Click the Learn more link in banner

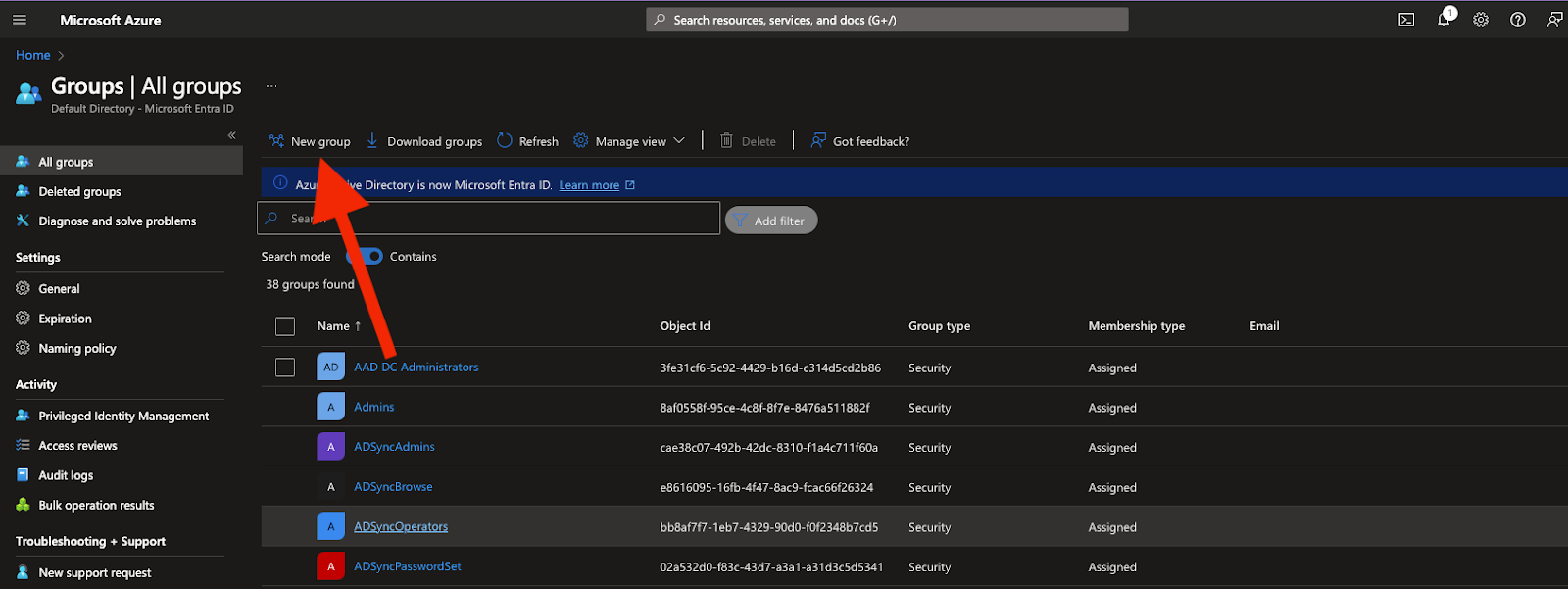589,185
